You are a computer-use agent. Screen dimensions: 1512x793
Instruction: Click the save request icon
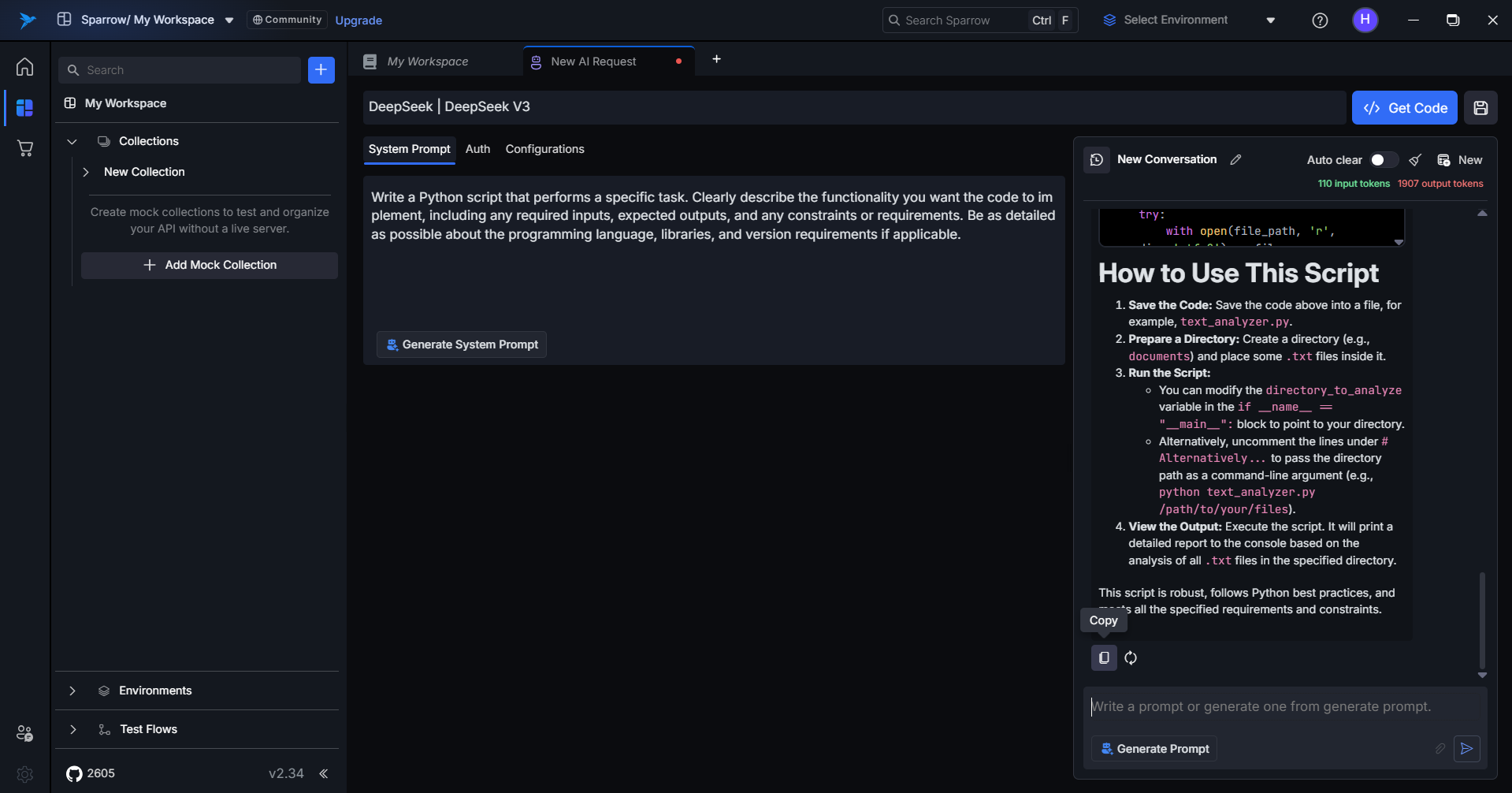1480,108
